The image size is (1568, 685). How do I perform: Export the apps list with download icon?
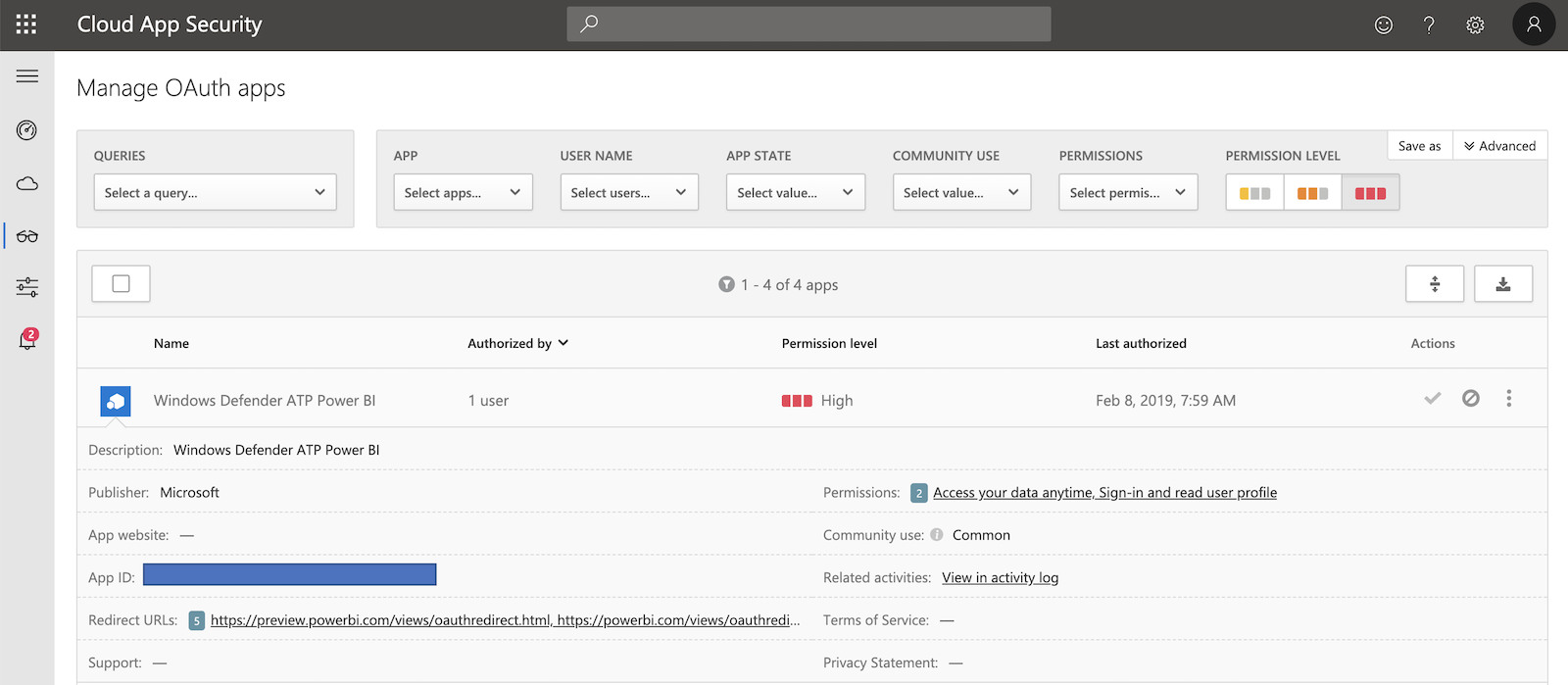tap(1503, 284)
